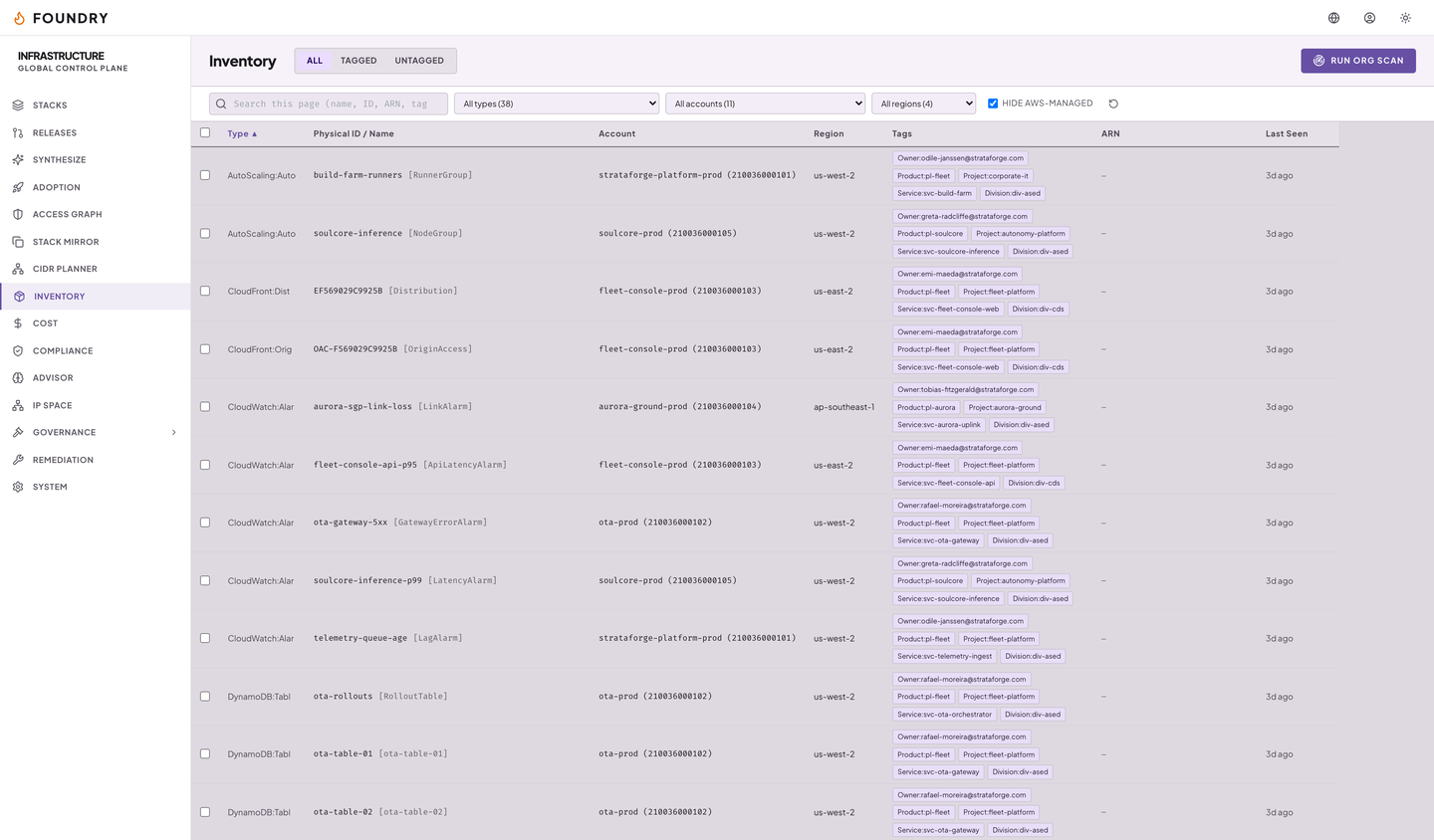Focus the inventory search field
The height and width of the screenshot is (840, 1434).
pyautogui.click(x=329, y=104)
